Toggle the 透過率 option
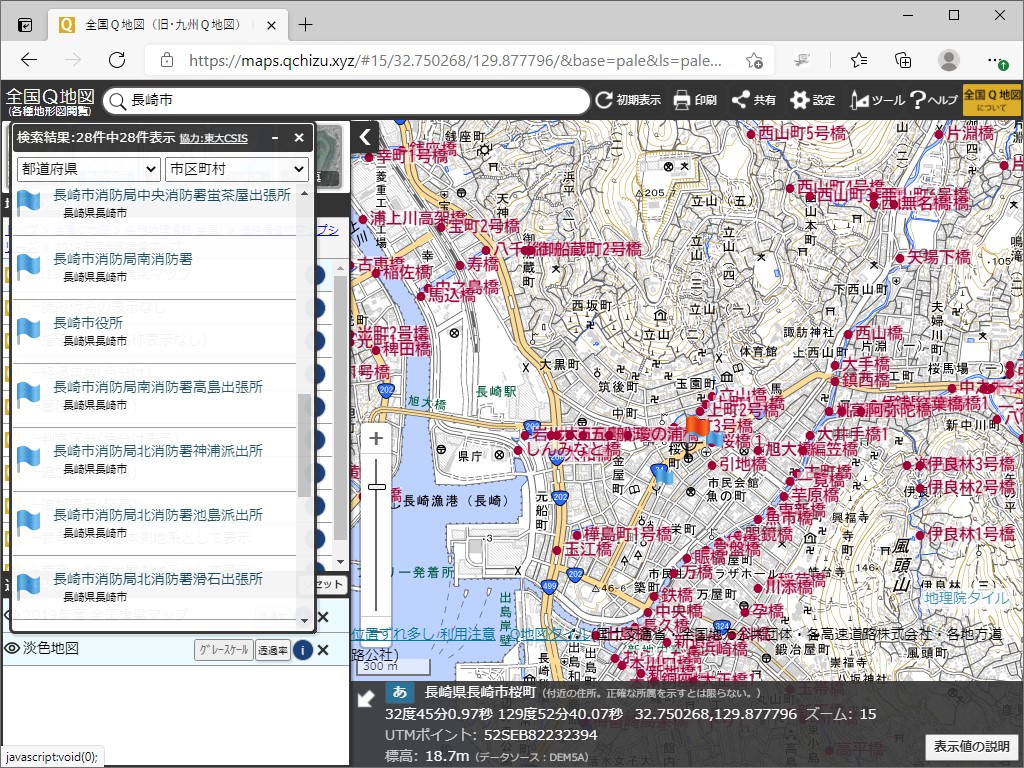 [x=272, y=649]
